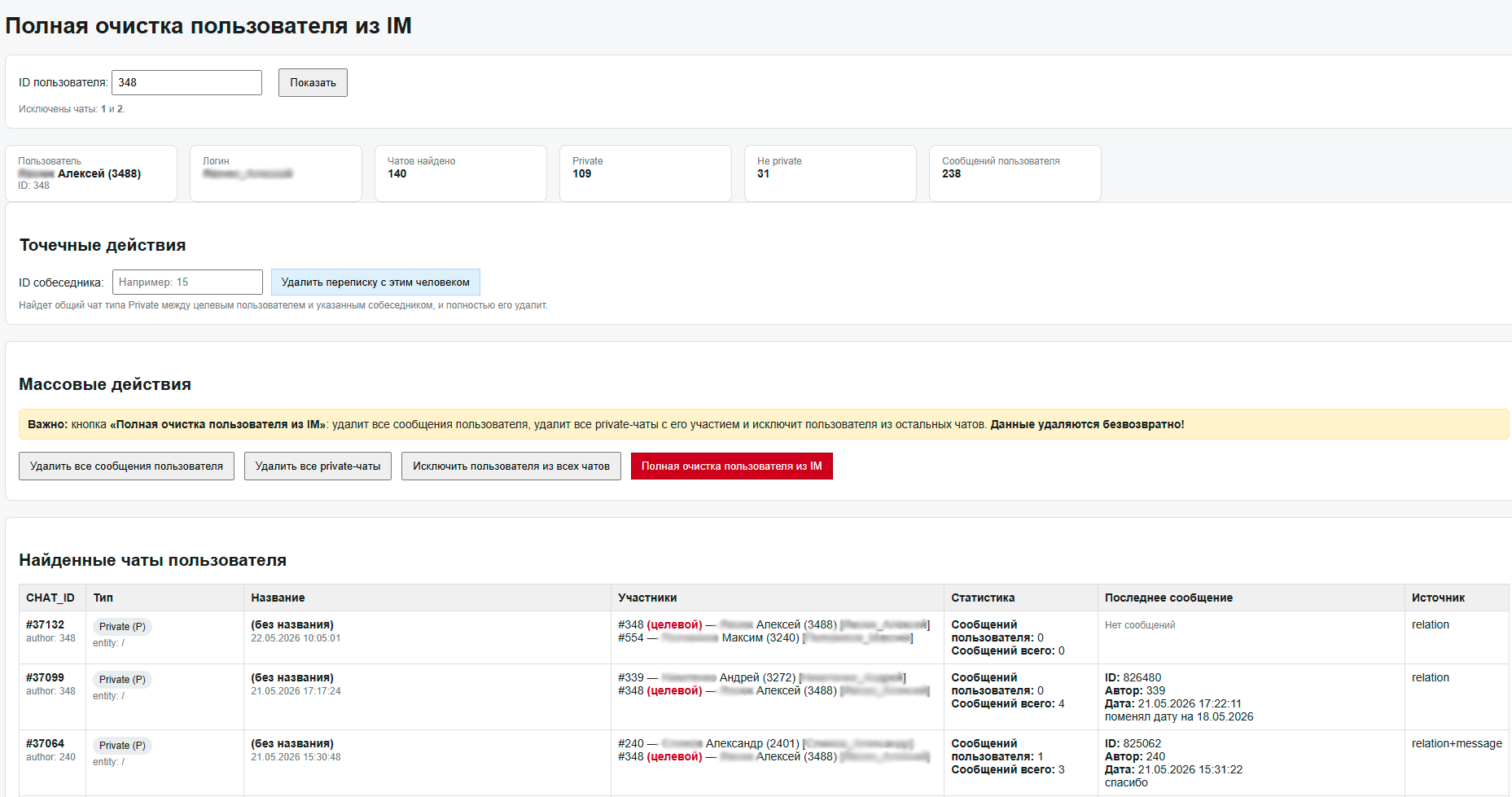Click the Последнее сообщение column header

coord(1168,598)
